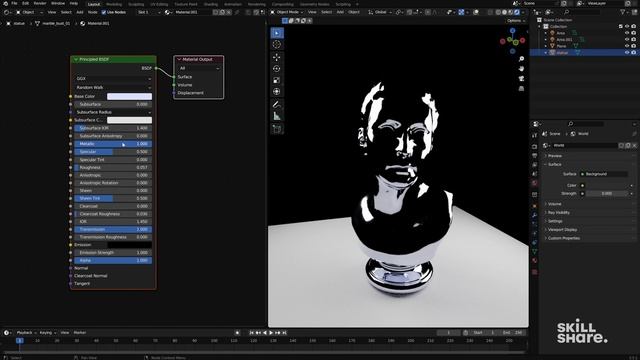Expand the Viewport Display panel
Image resolution: width=640 pixels, height=360 pixels.
[x=562, y=229]
